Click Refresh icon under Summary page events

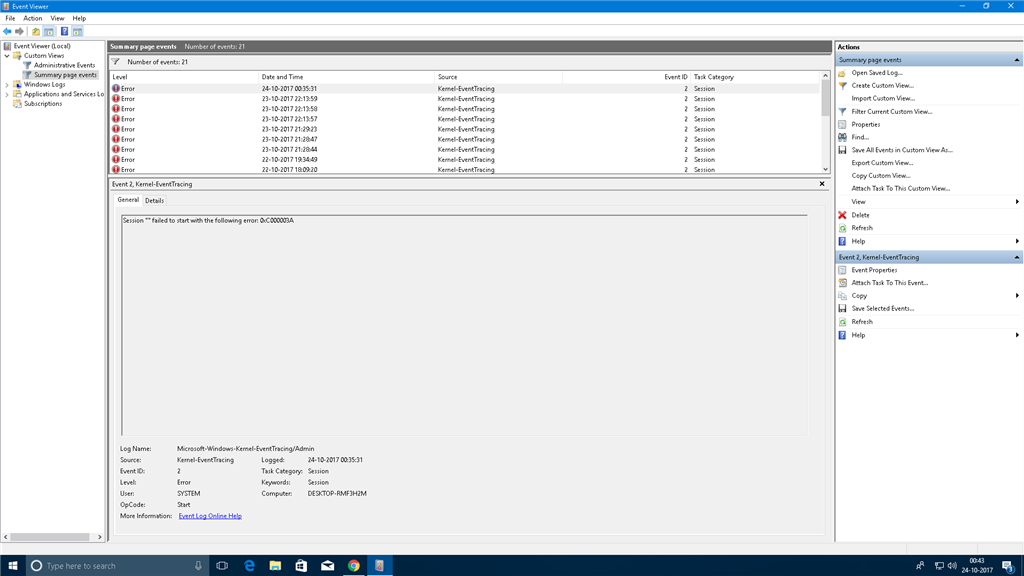pyautogui.click(x=842, y=228)
